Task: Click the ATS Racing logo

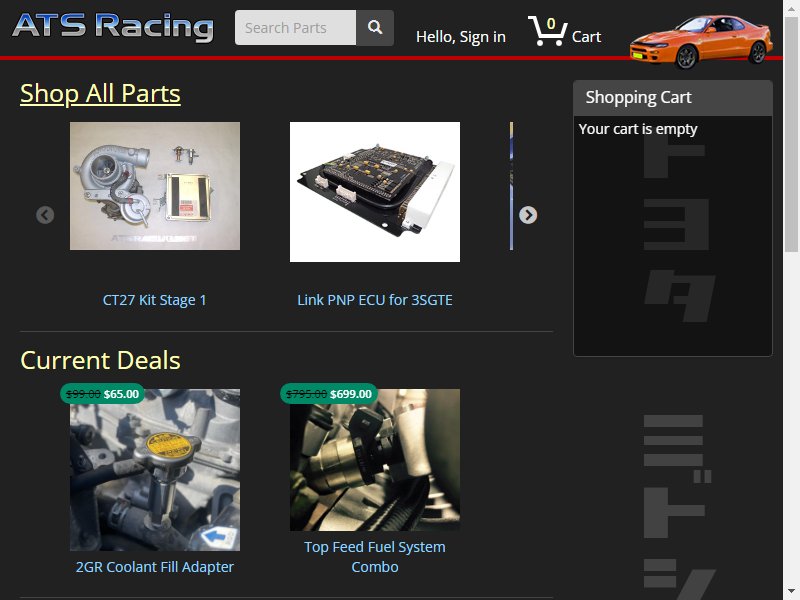Action: coord(113,27)
